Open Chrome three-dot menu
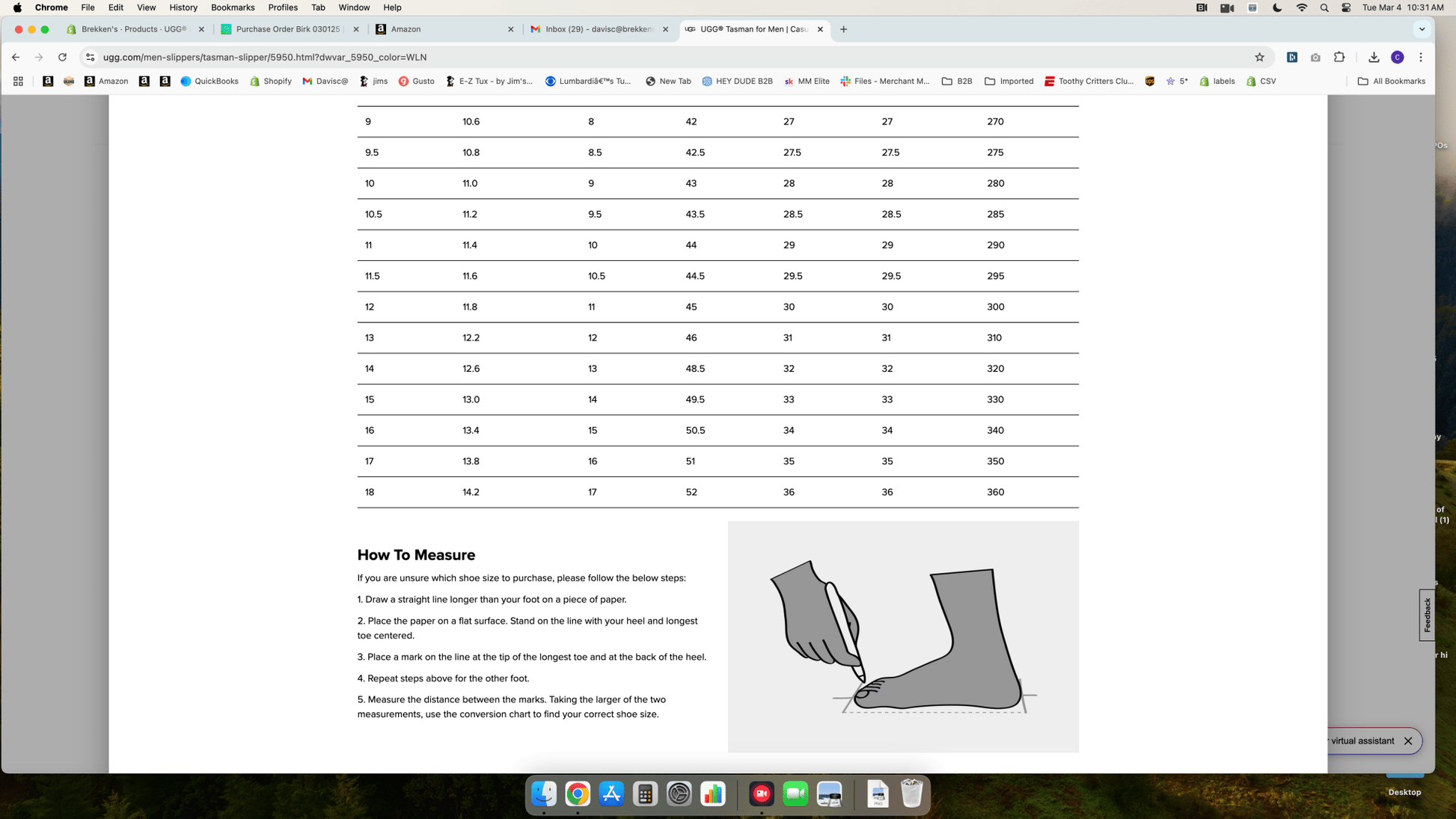 coord(1421,57)
